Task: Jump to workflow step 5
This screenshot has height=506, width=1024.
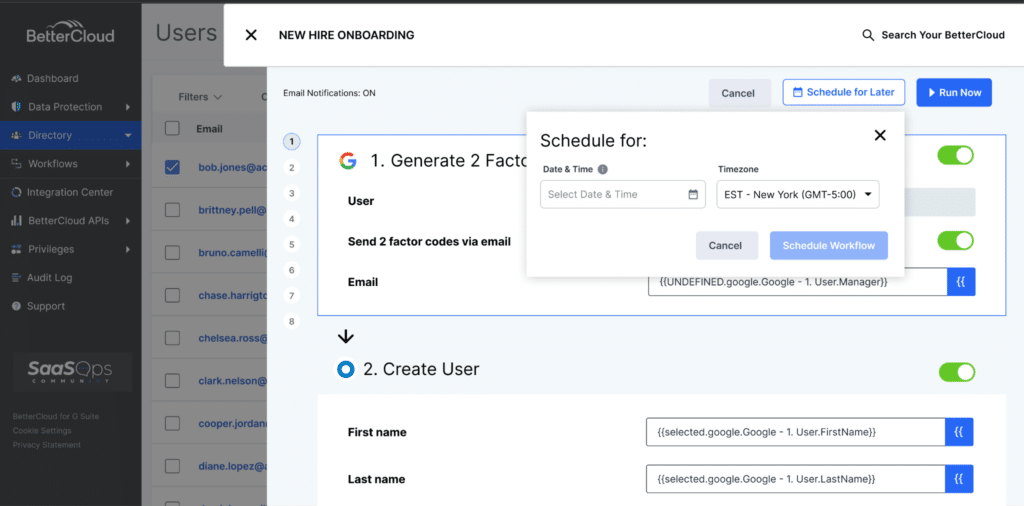Action: 291,245
